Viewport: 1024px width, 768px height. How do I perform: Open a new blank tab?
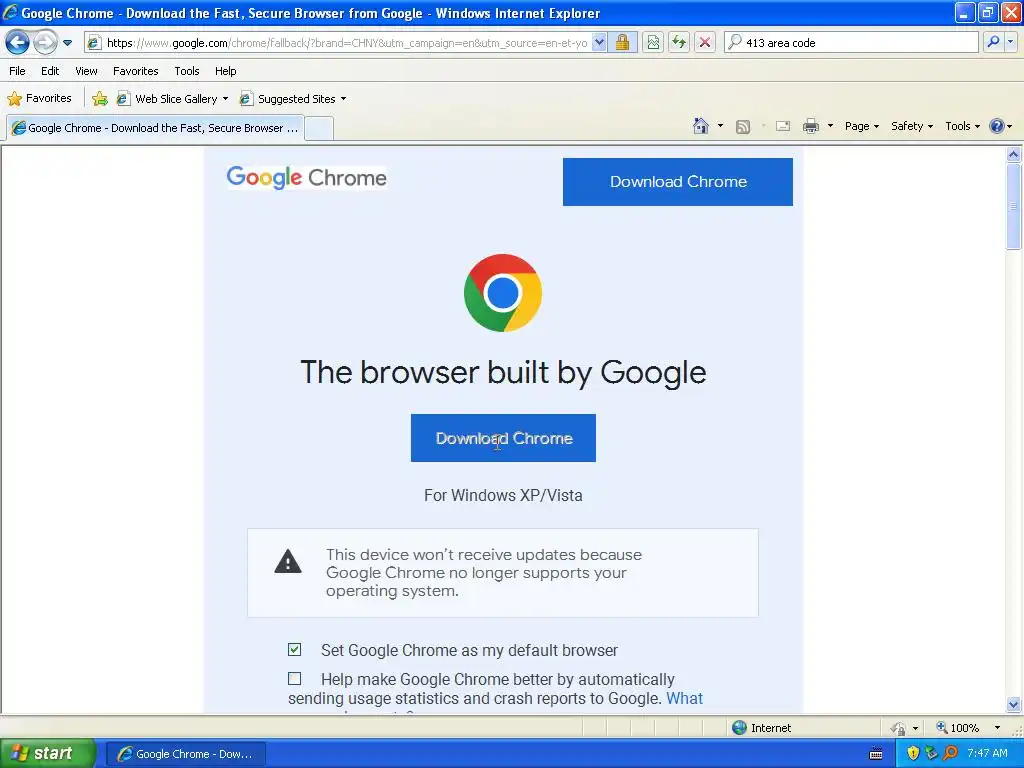(x=319, y=128)
